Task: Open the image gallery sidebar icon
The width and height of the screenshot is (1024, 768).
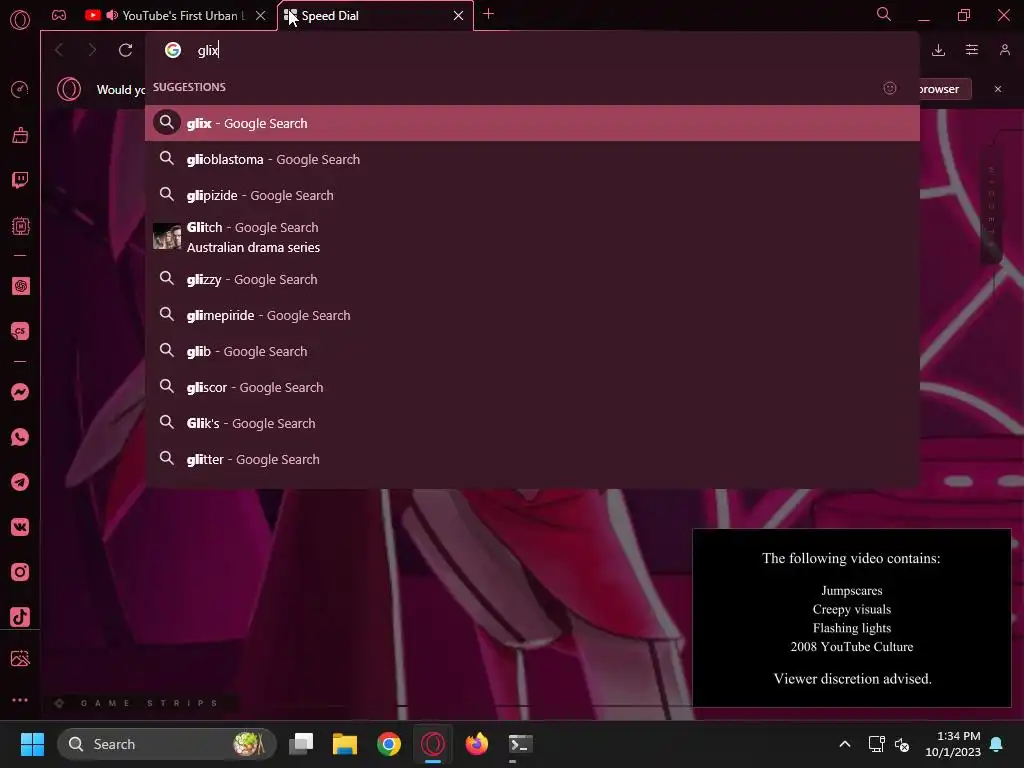Action: (20, 658)
